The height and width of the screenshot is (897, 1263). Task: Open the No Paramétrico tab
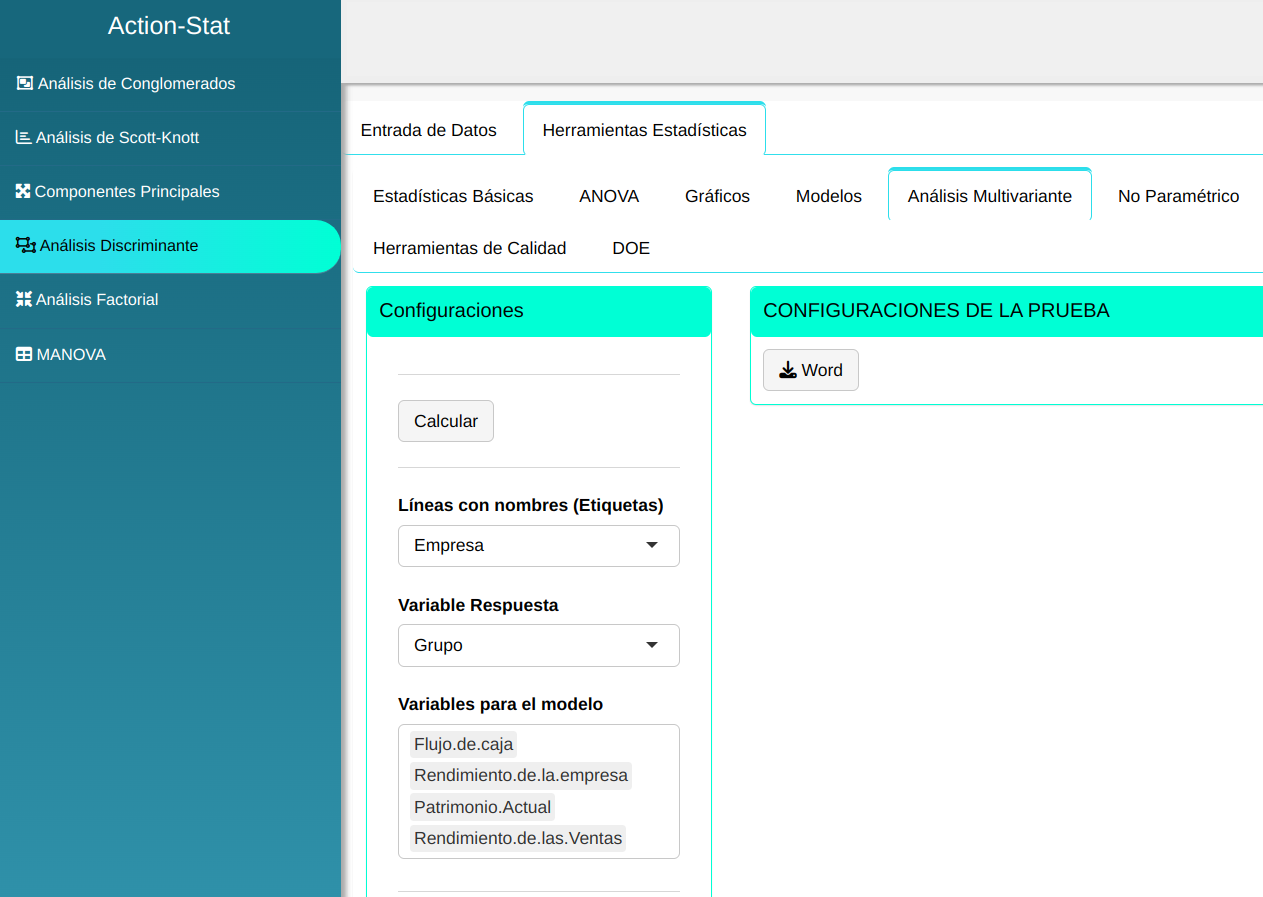pos(1178,196)
